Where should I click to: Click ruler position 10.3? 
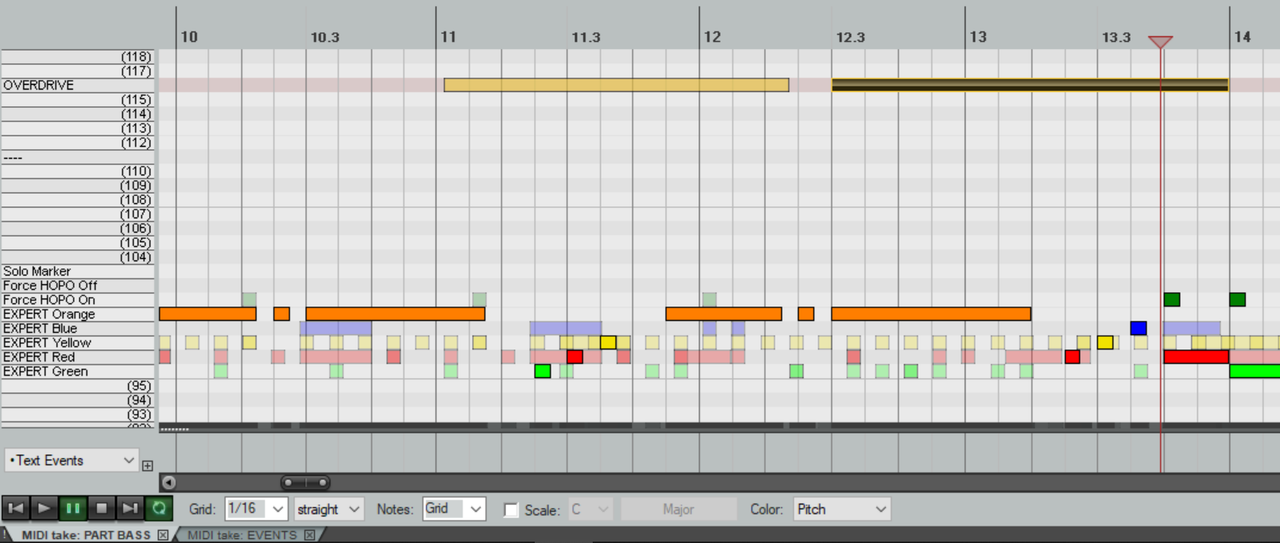(x=325, y=37)
